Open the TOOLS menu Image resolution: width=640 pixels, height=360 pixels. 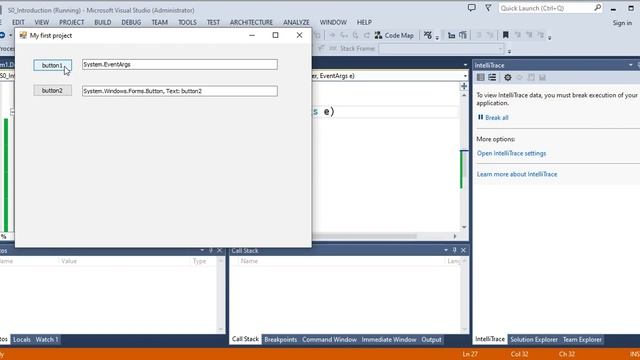tap(187, 22)
